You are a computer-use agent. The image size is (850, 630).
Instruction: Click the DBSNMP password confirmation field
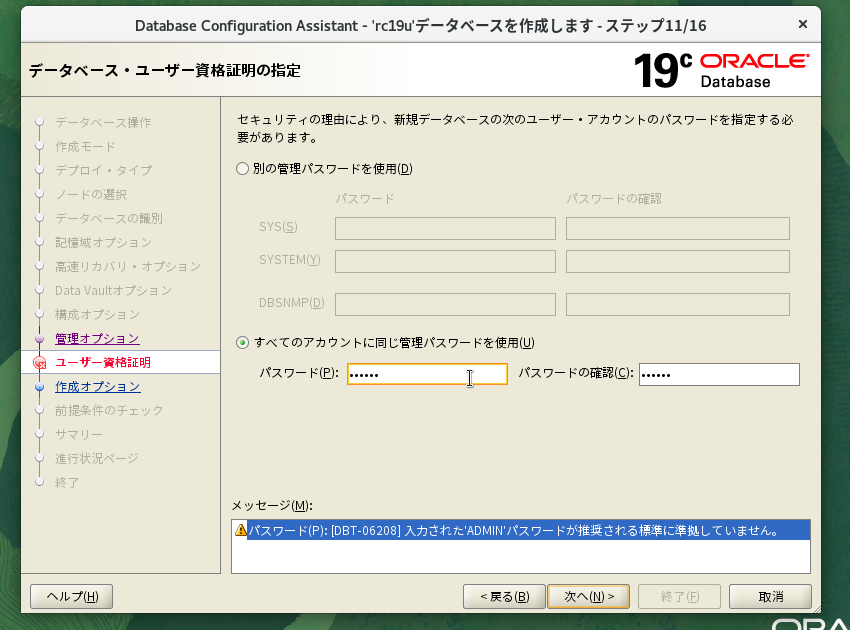(x=678, y=304)
